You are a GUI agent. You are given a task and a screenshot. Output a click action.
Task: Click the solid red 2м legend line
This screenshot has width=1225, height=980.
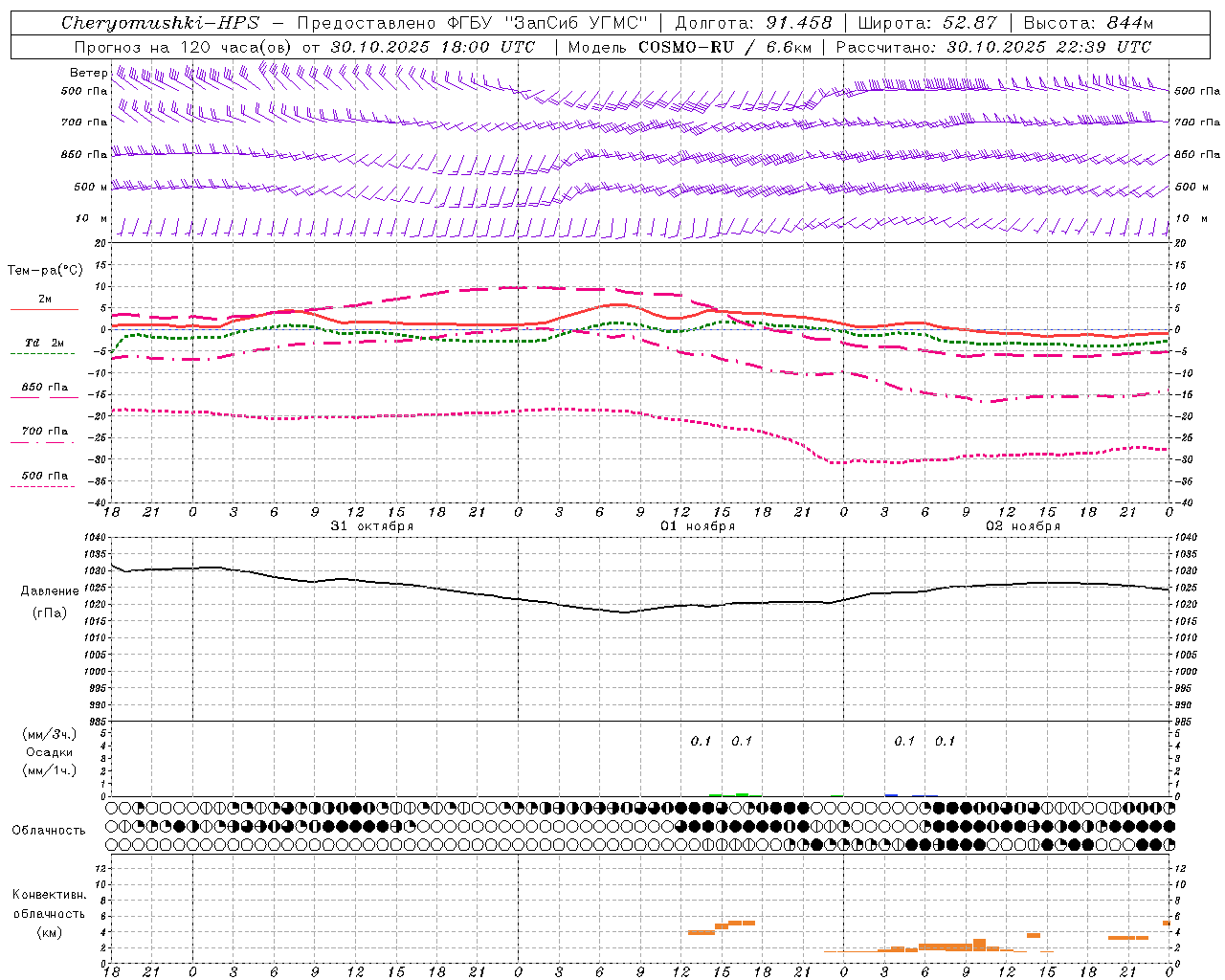click(44, 310)
